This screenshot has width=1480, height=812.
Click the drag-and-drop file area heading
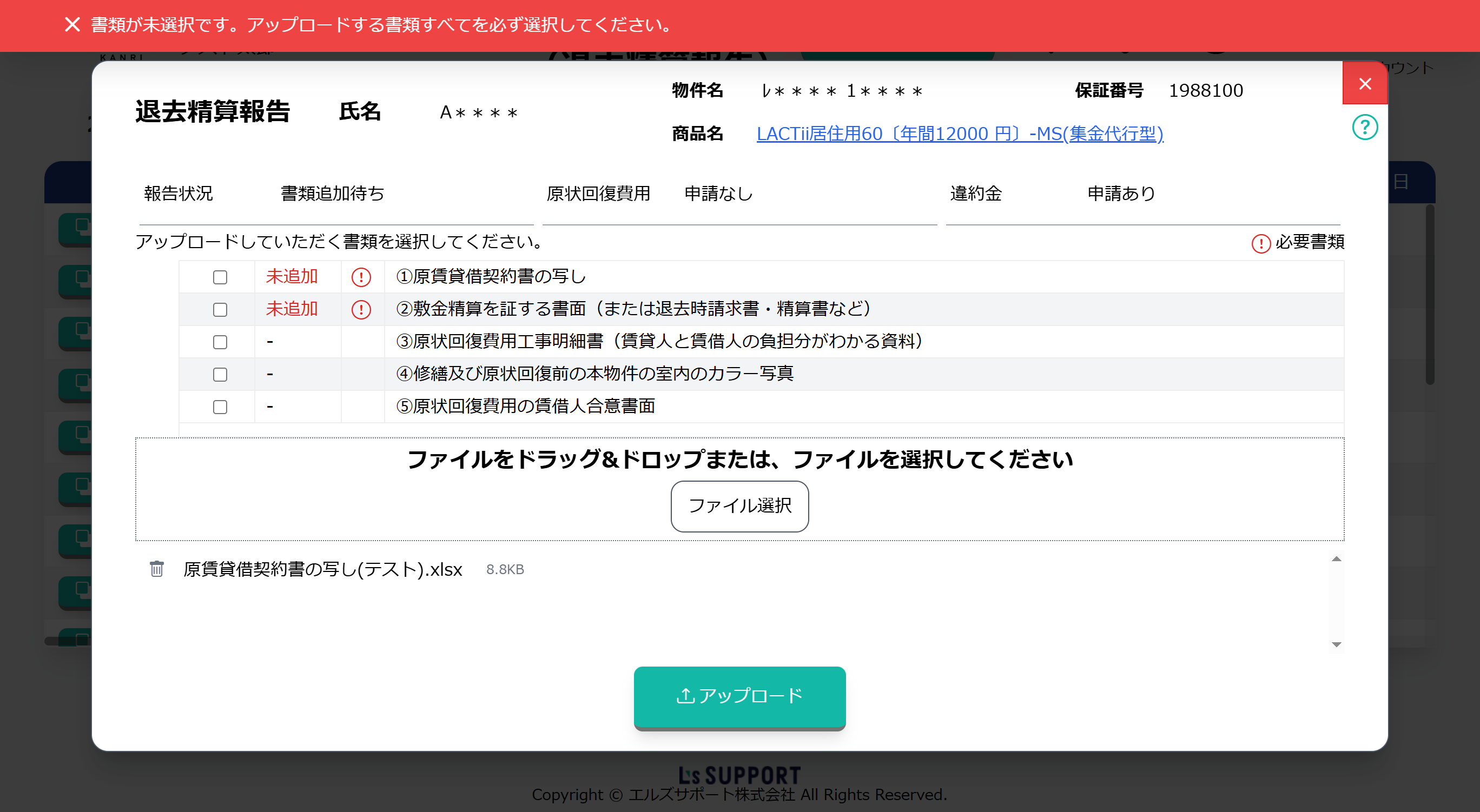(739, 460)
